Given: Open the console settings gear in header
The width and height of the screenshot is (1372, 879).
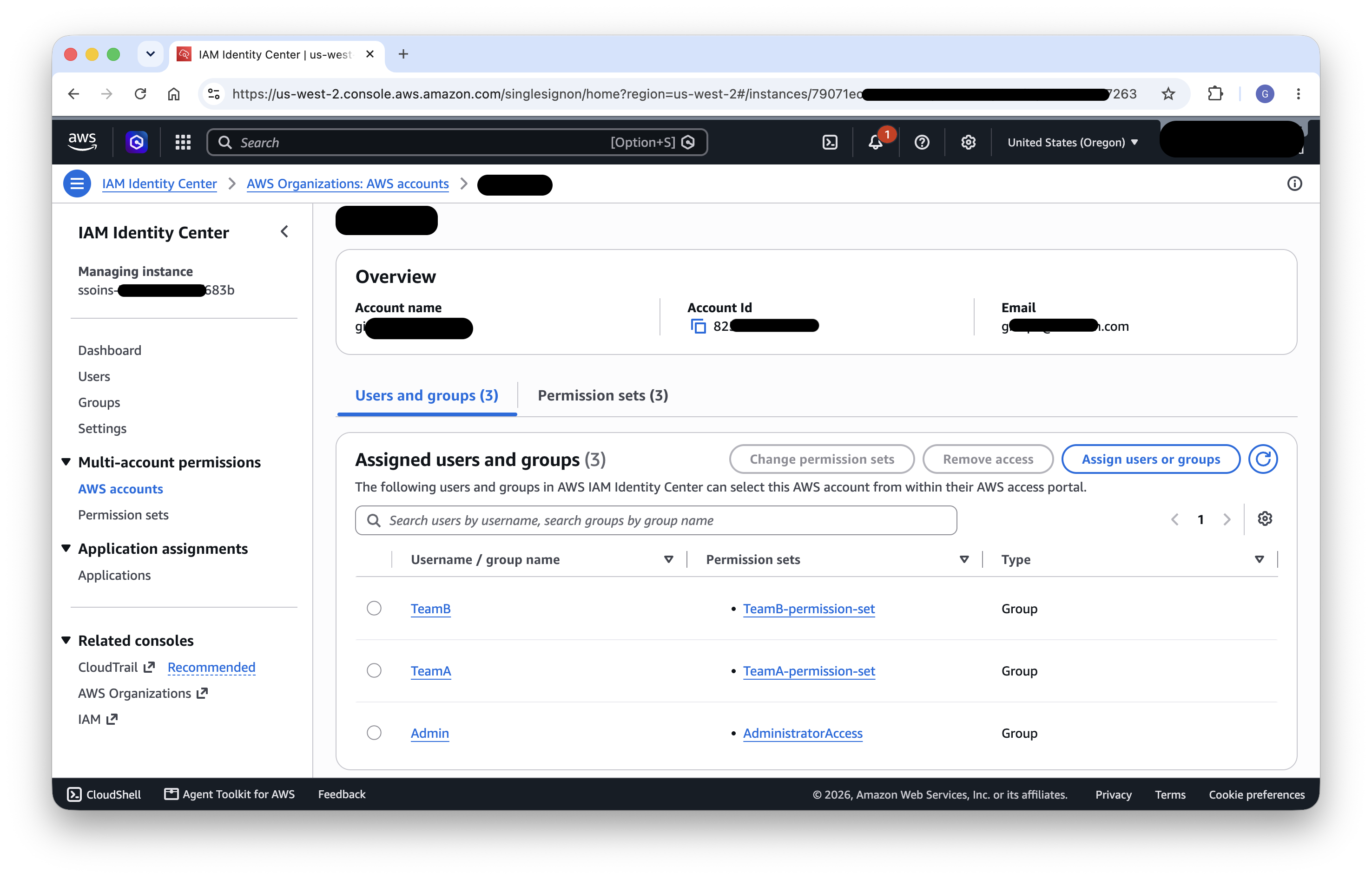Looking at the screenshot, I should coord(968,142).
